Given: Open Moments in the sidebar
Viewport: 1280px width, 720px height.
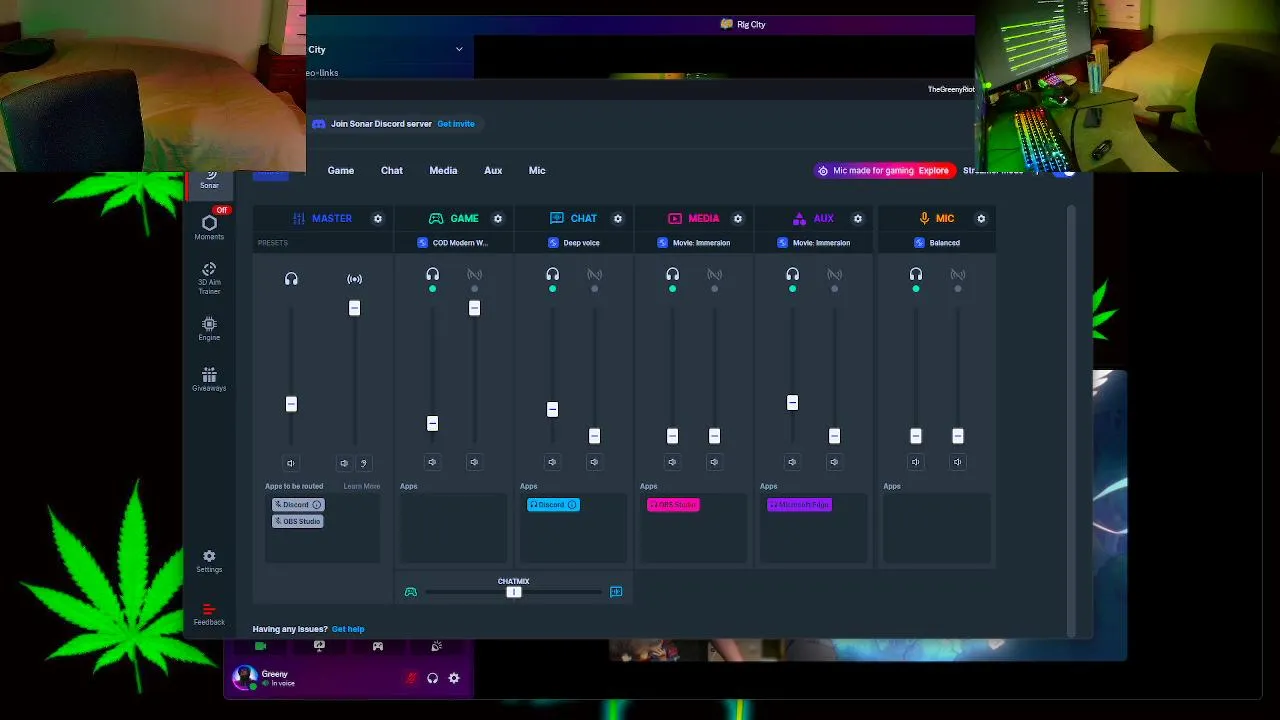Looking at the screenshot, I should click(209, 227).
